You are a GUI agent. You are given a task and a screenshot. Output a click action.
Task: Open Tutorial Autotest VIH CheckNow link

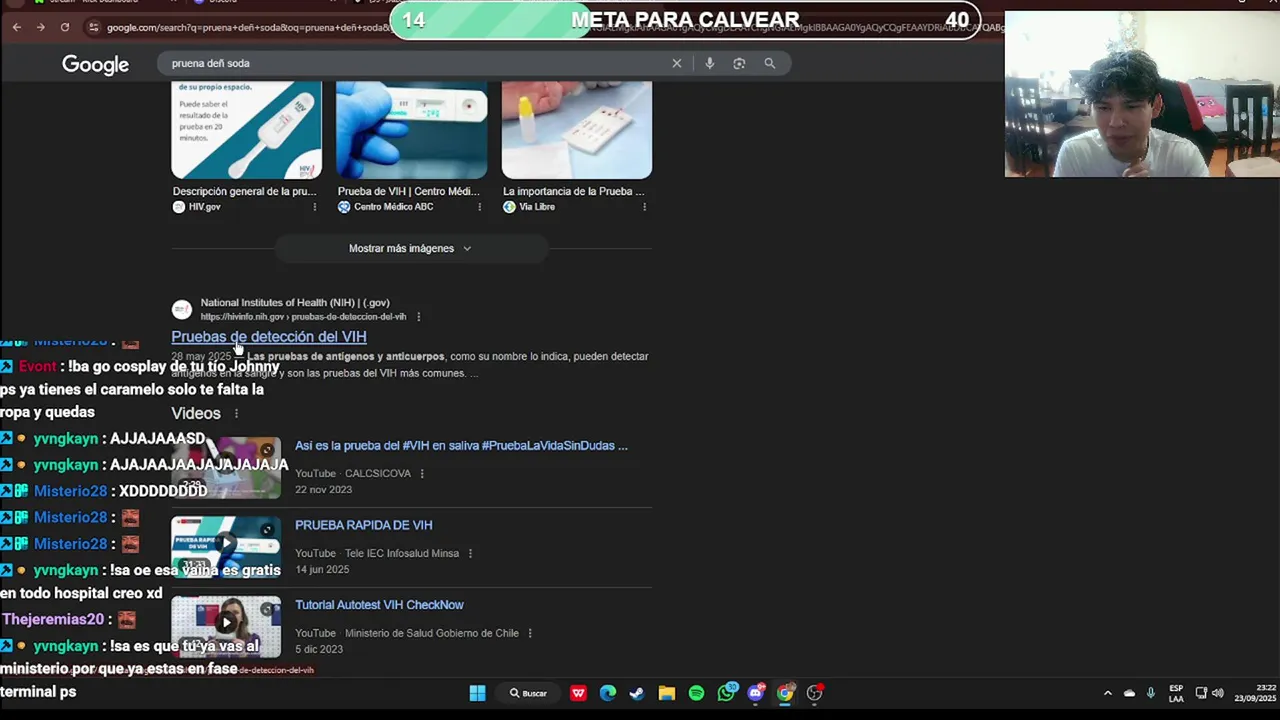(x=379, y=605)
